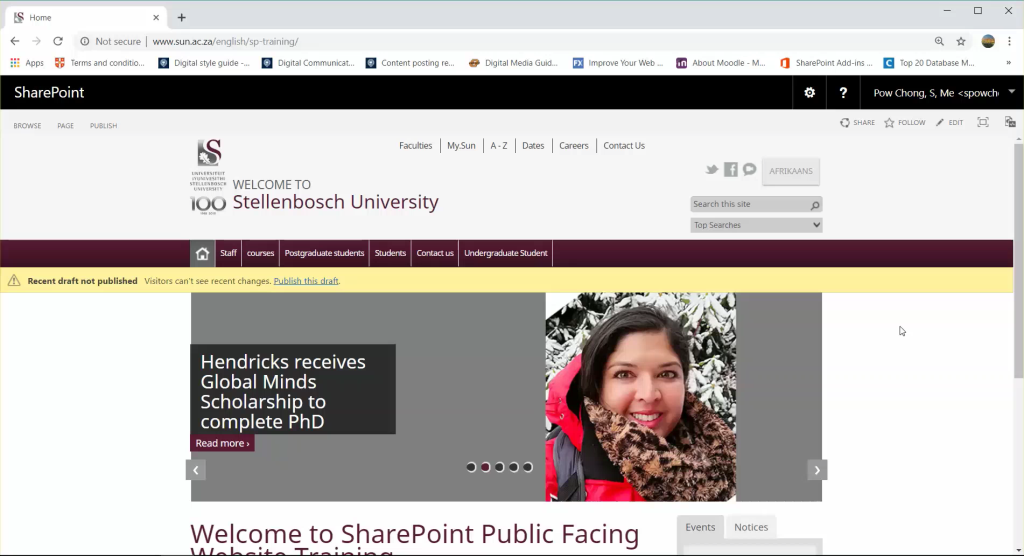Image resolution: width=1024 pixels, height=556 pixels.
Task: Toggle focus on content icon
Action: [983, 122]
